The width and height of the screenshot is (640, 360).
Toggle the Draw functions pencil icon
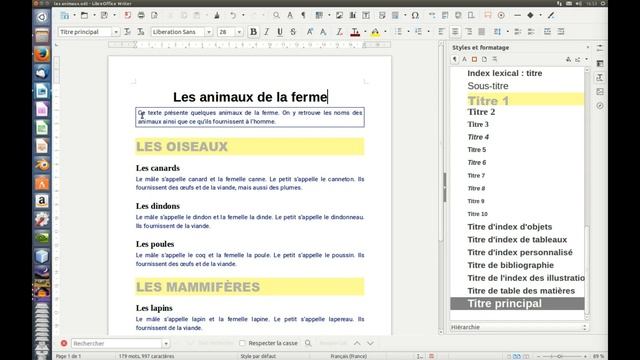551,16
